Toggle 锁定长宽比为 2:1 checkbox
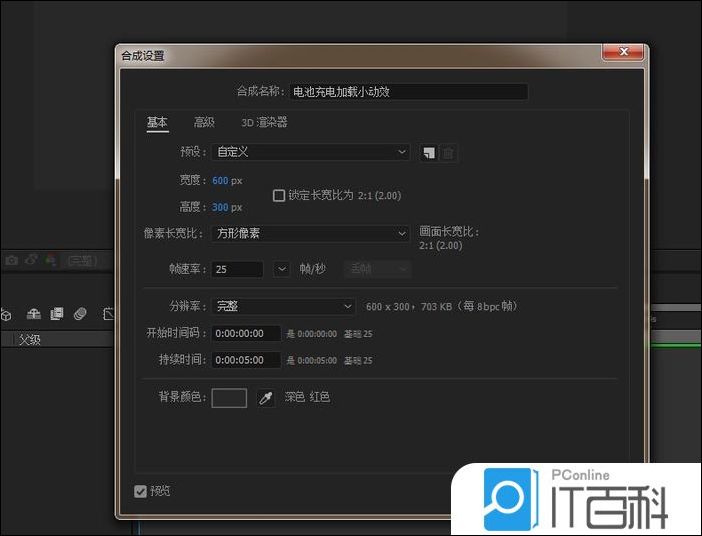This screenshot has height=536, width=702. point(279,196)
